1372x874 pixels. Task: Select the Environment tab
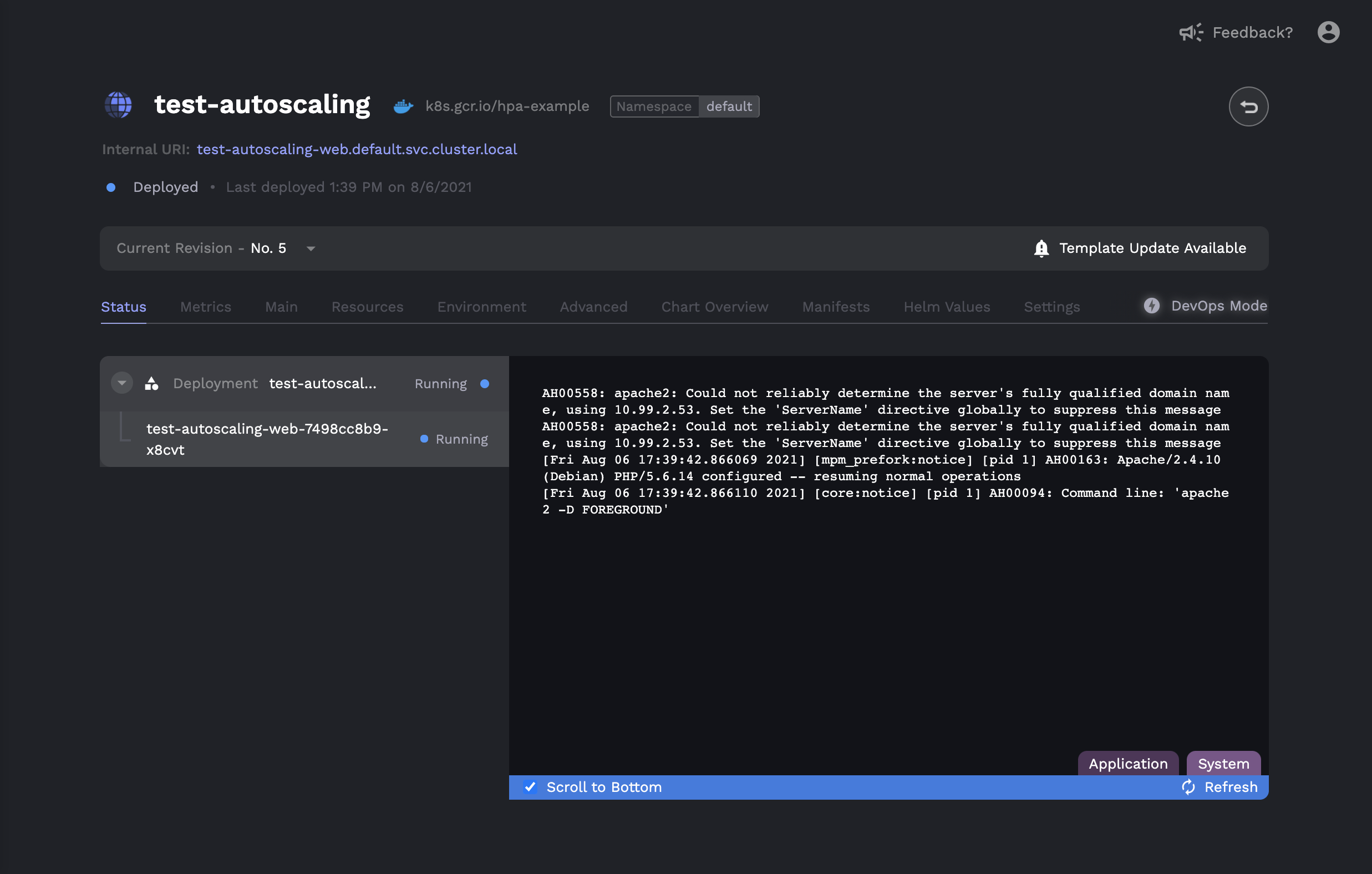click(481, 307)
